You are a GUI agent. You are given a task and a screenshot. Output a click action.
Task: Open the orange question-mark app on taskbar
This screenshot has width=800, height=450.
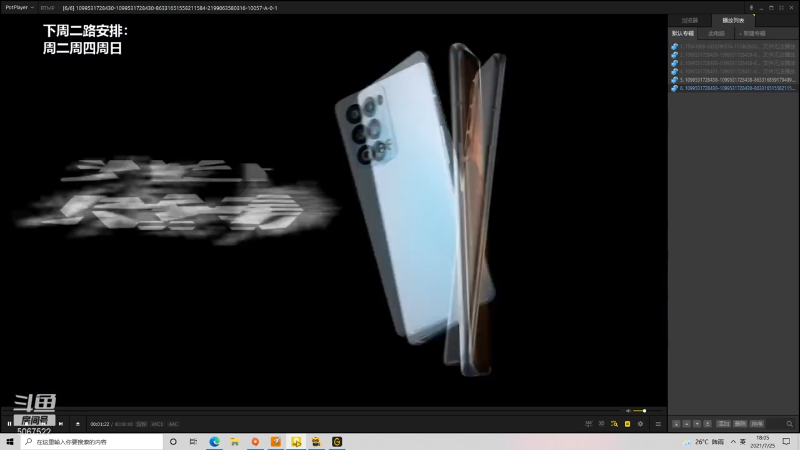click(x=276, y=442)
